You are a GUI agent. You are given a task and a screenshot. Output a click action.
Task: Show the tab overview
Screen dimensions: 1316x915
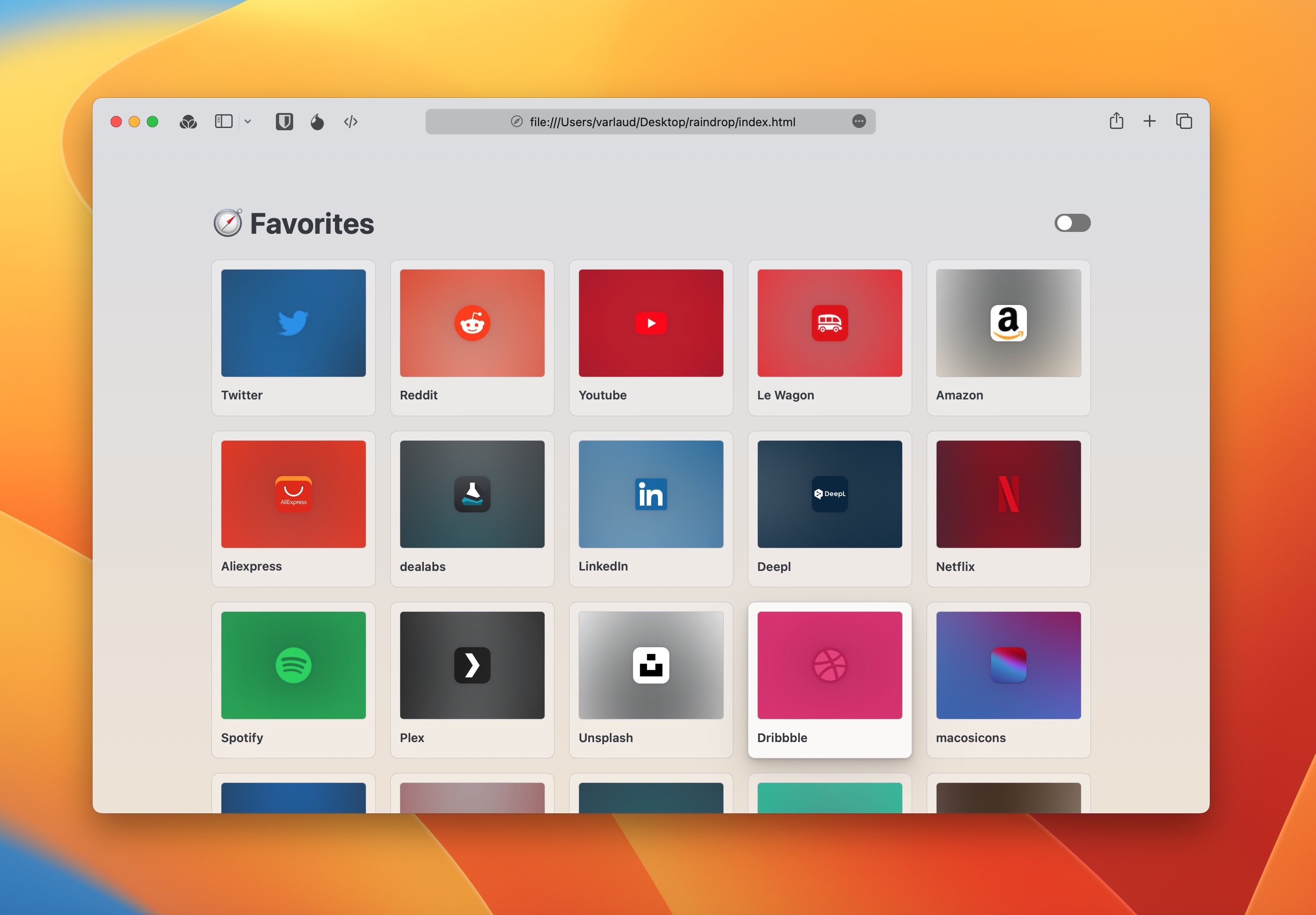[x=1183, y=121]
